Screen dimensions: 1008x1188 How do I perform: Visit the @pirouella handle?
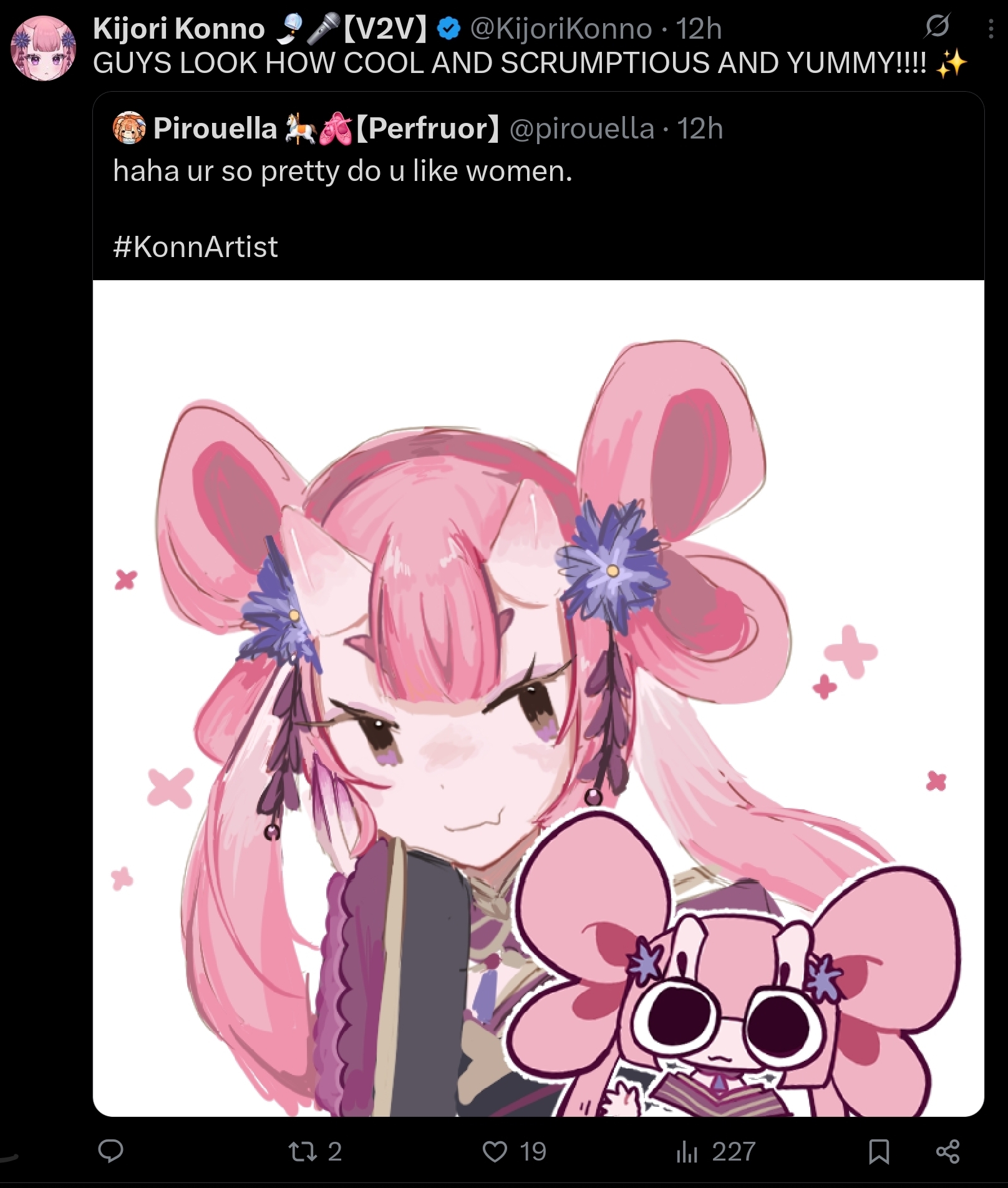point(582,129)
